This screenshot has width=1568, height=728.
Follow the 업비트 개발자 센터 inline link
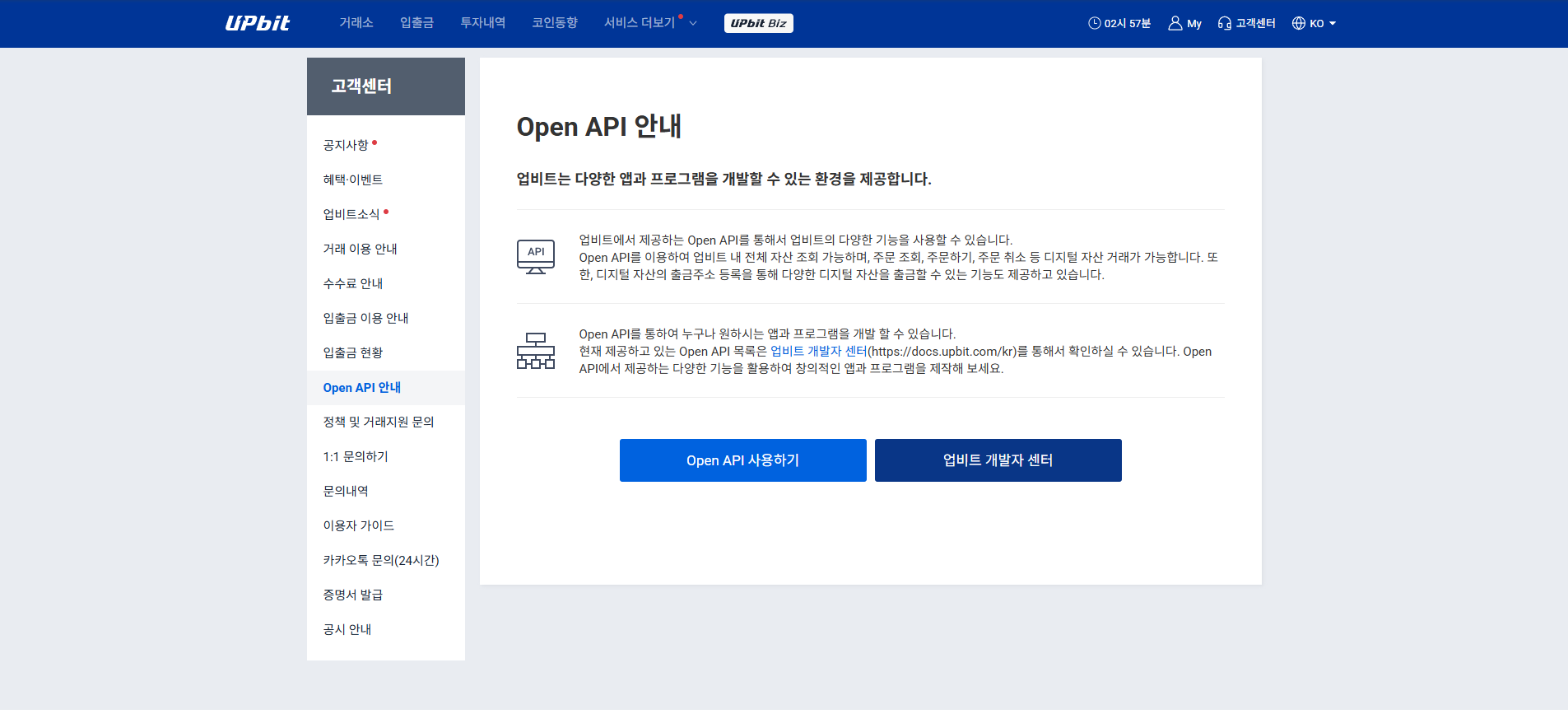click(x=818, y=351)
